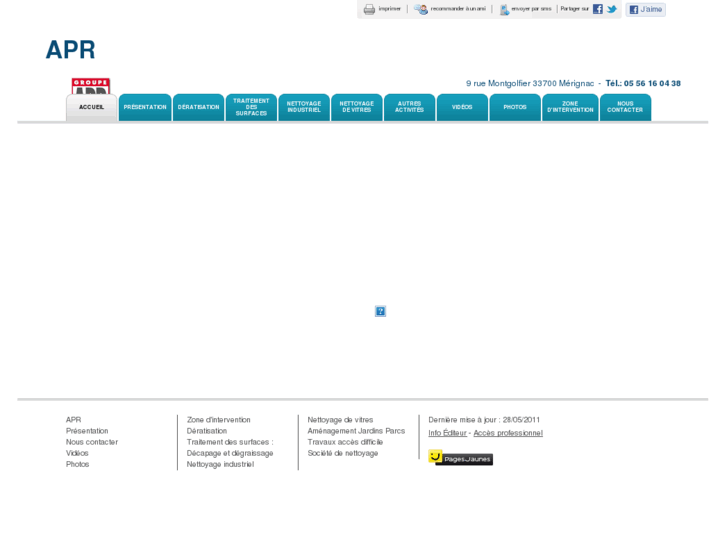Open the PagesJaunes logo link
The height and width of the screenshot is (545, 727).
point(460,457)
